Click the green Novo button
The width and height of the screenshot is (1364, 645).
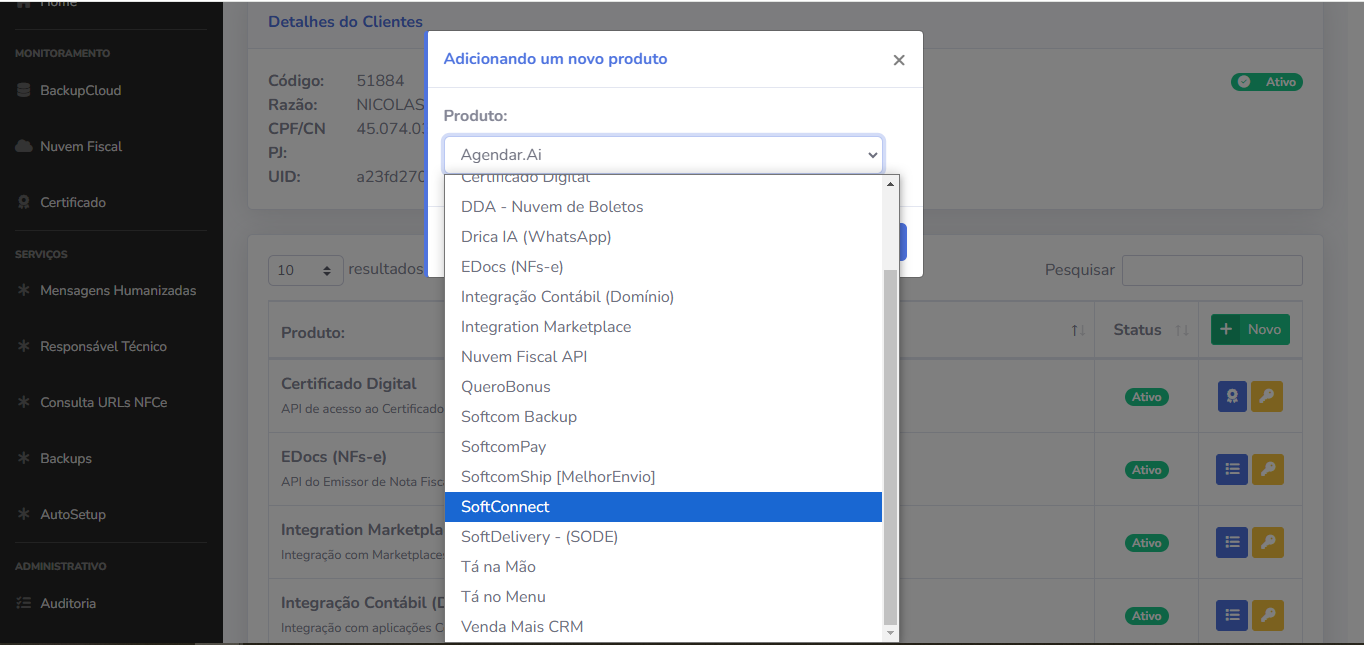pyautogui.click(x=1250, y=329)
